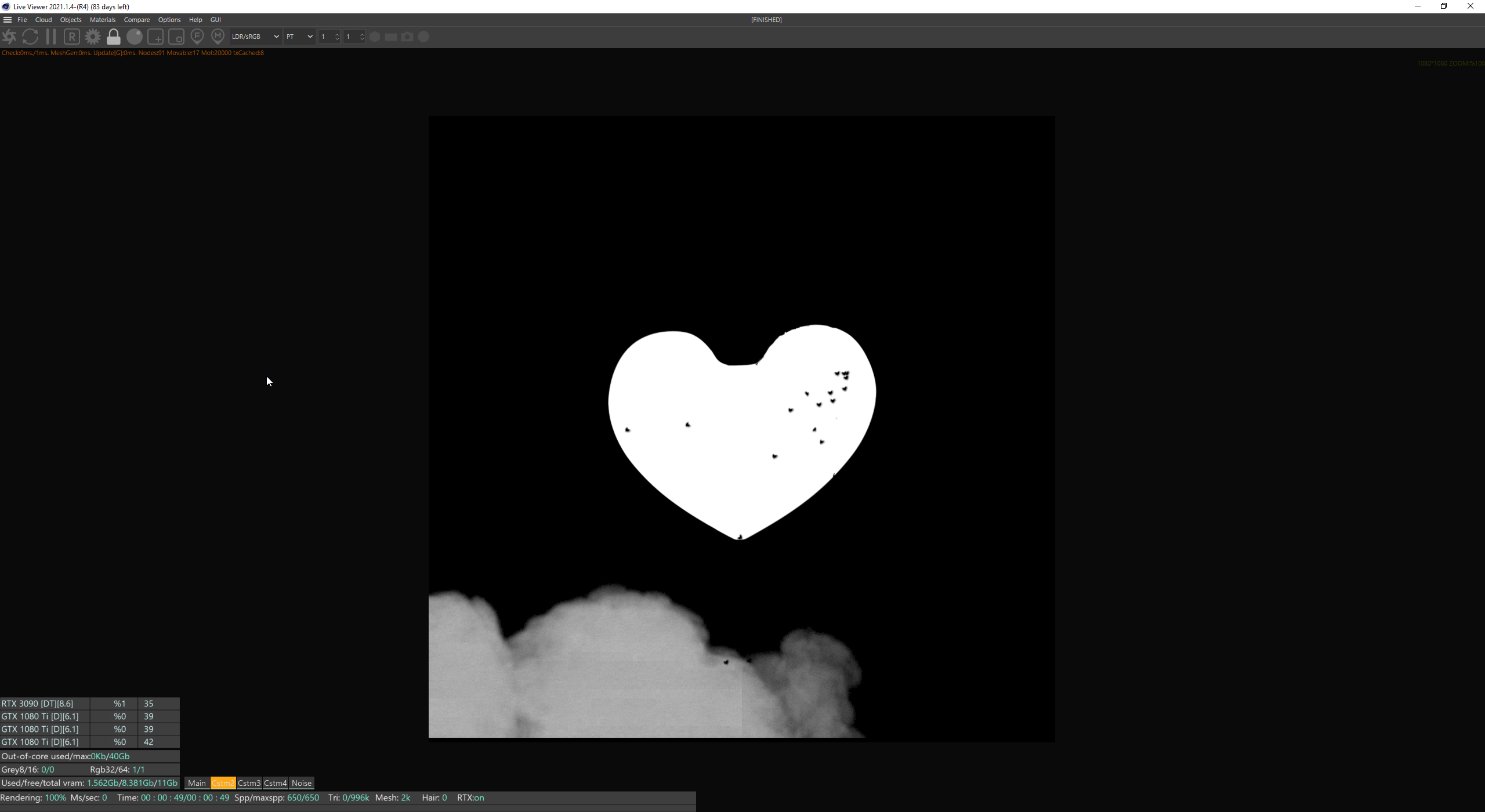Click the film region square icon
This screenshot has height=812, width=1485.
click(x=176, y=37)
